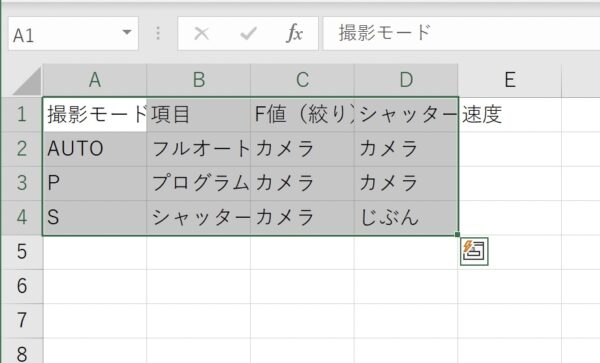Select the cell containing プログラム

coord(199,183)
